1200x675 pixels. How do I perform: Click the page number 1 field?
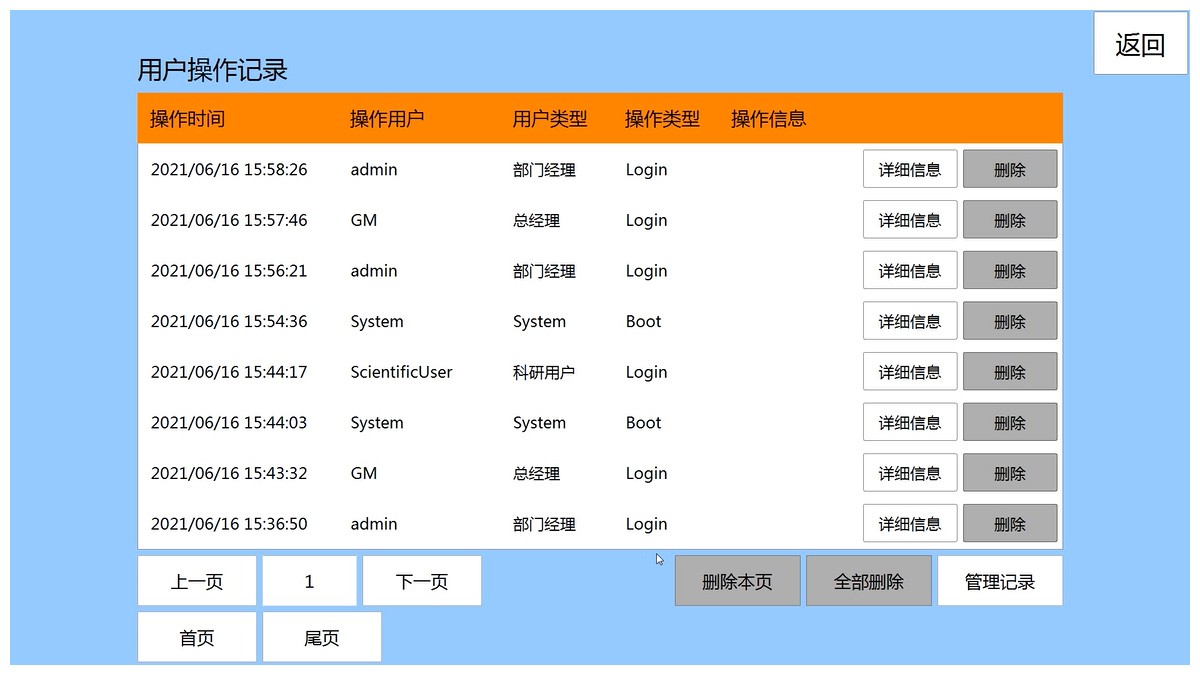pyautogui.click(x=309, y=581)
